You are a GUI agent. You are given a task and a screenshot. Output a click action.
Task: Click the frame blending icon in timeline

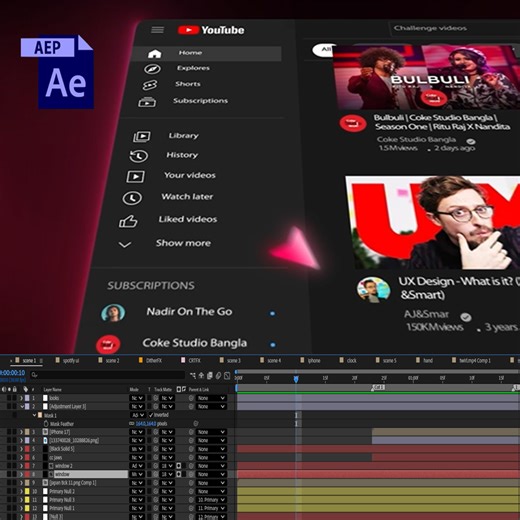coord(210,376)
